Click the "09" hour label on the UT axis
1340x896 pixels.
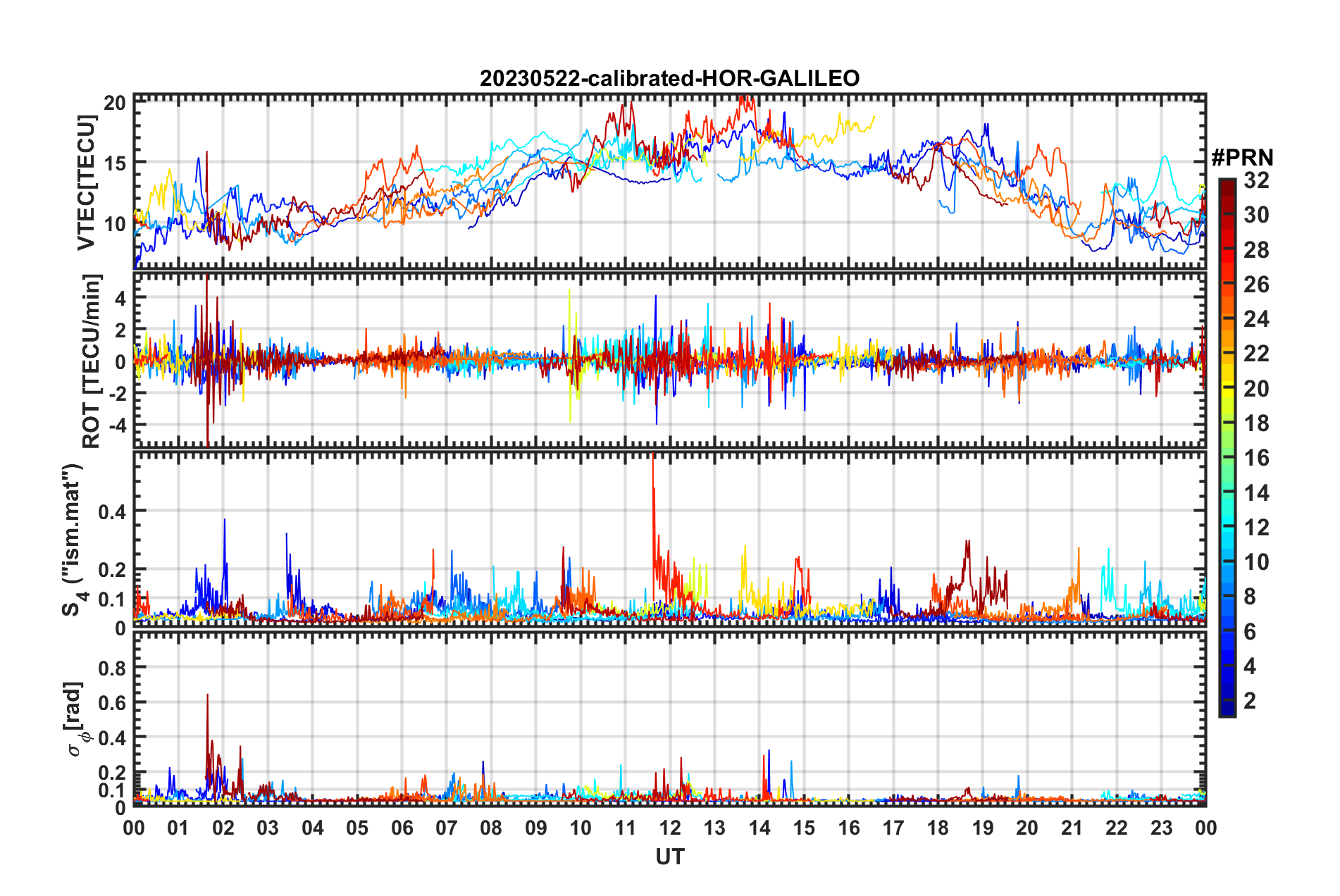pos(536,828)
